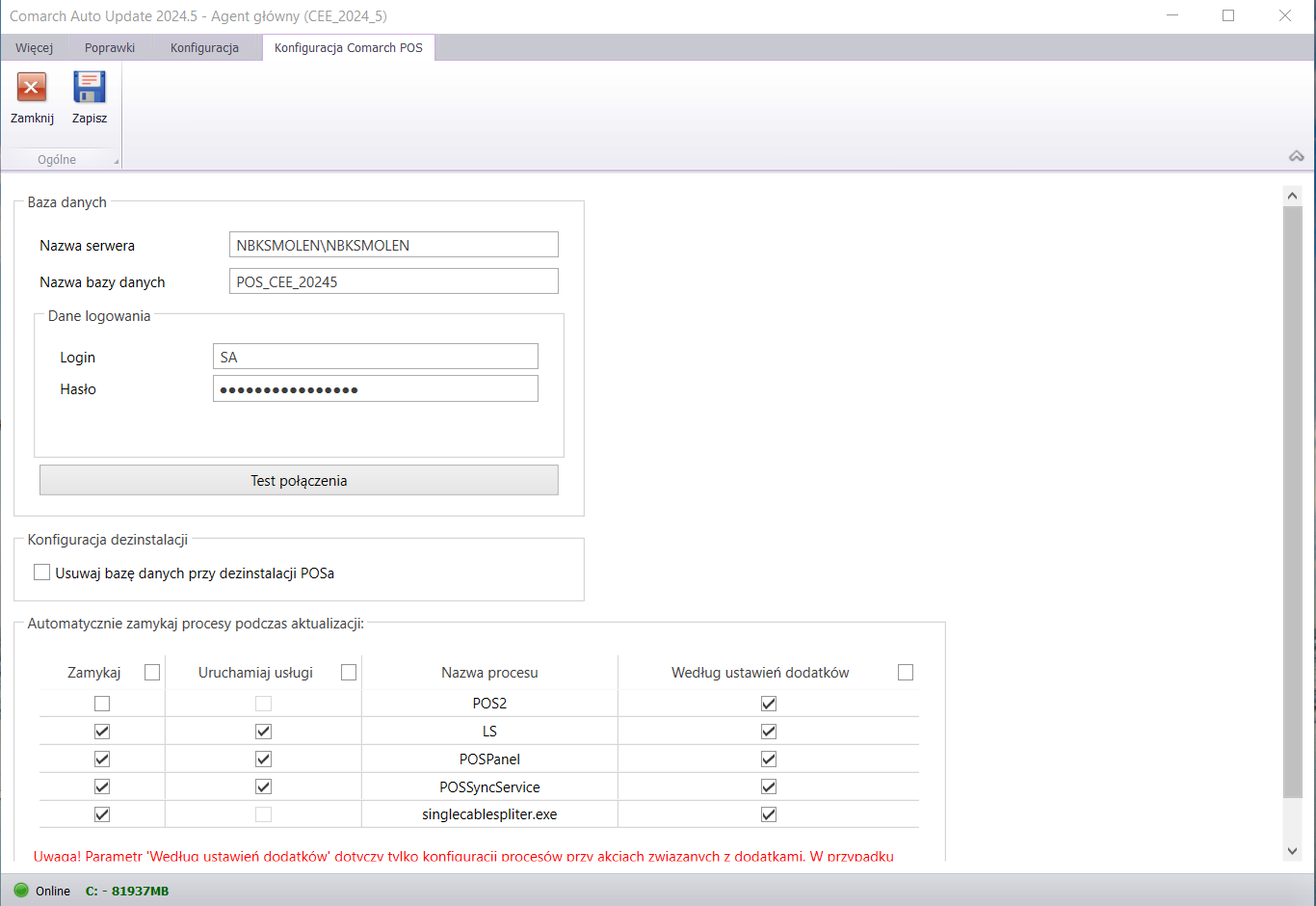
Task: Minimize the Comarch Auto Update window
Action: pos(1172,15)
